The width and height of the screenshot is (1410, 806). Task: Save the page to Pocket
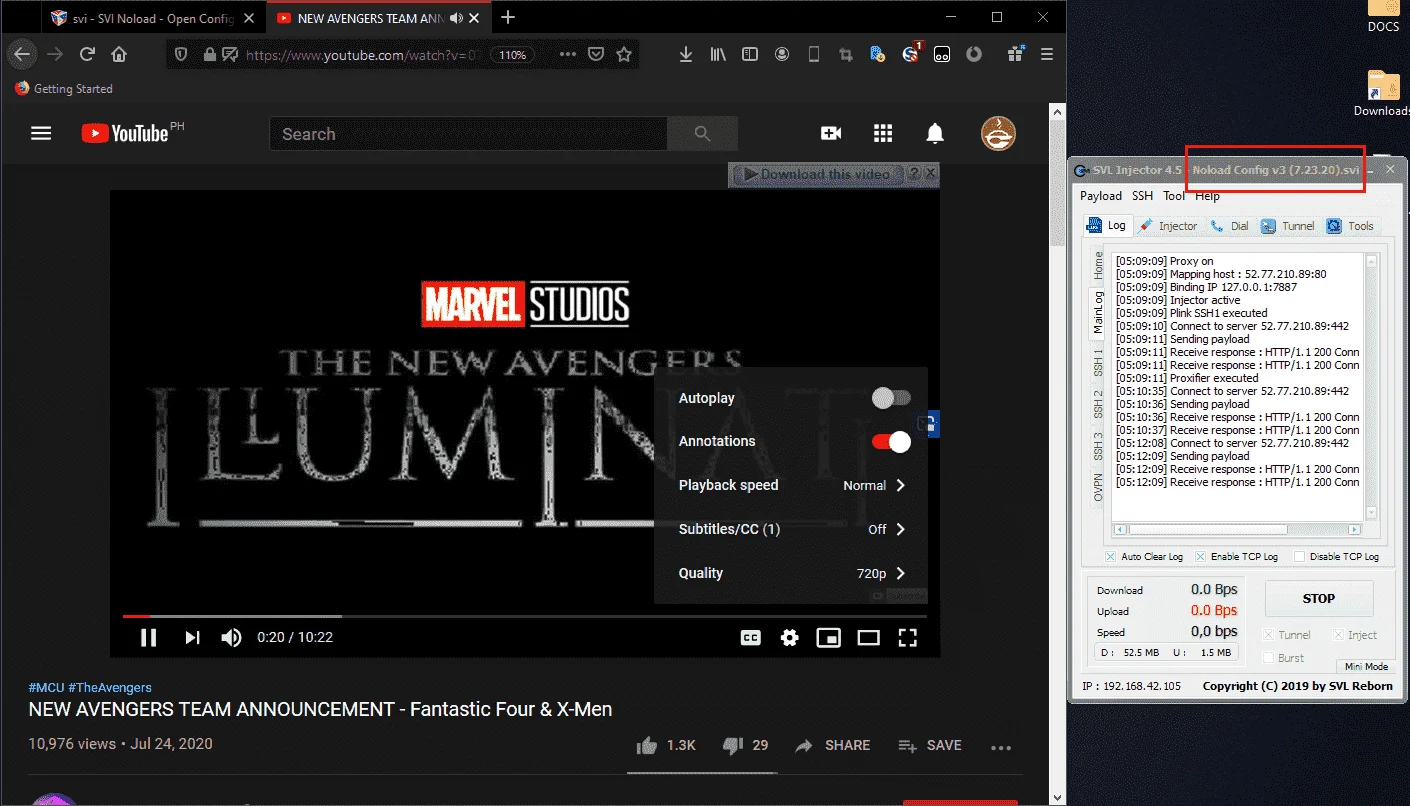[x=596, y=55]
